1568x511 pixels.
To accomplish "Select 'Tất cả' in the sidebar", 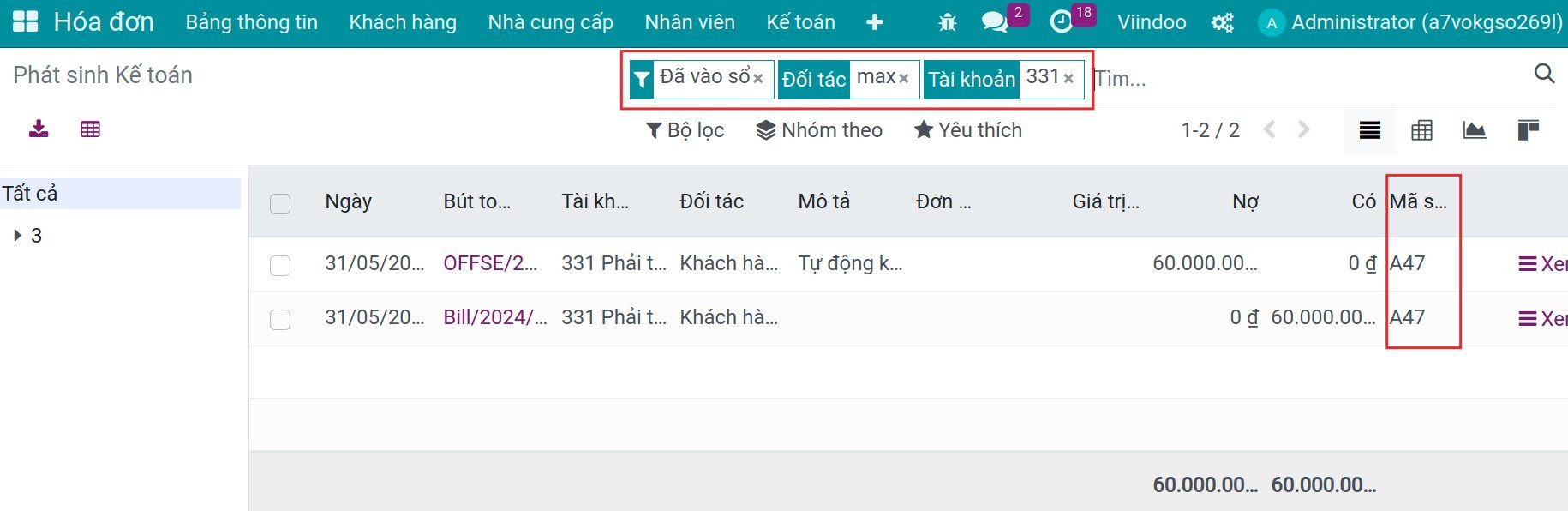I will tap(120, 194).
